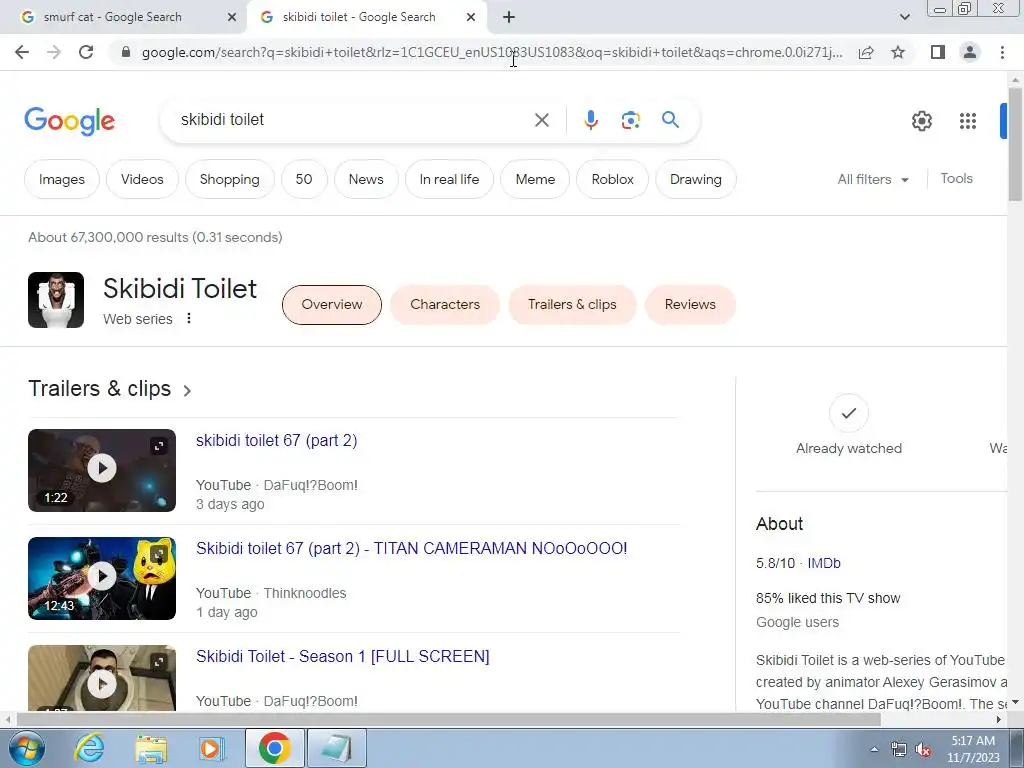
Task: View site security lock information
Action: click(x=126, y=52)
